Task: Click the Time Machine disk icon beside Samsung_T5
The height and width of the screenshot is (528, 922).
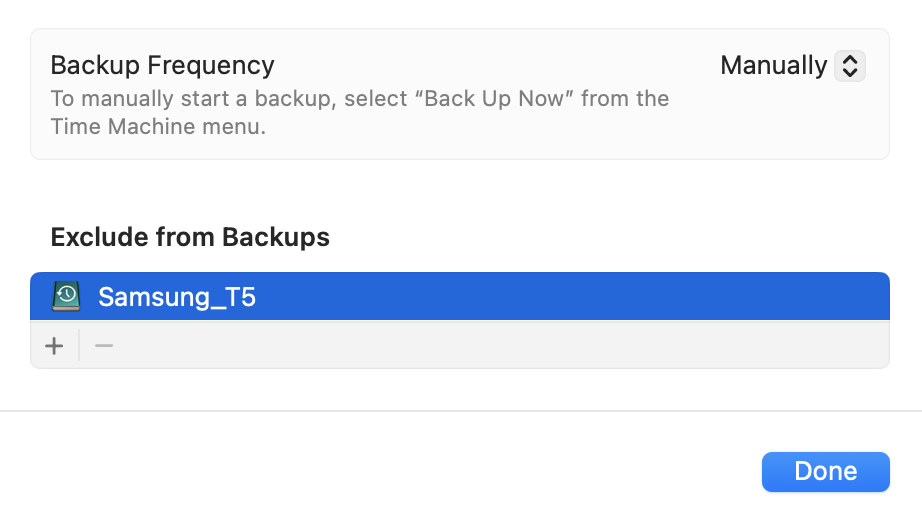Action: coord(66,296)
